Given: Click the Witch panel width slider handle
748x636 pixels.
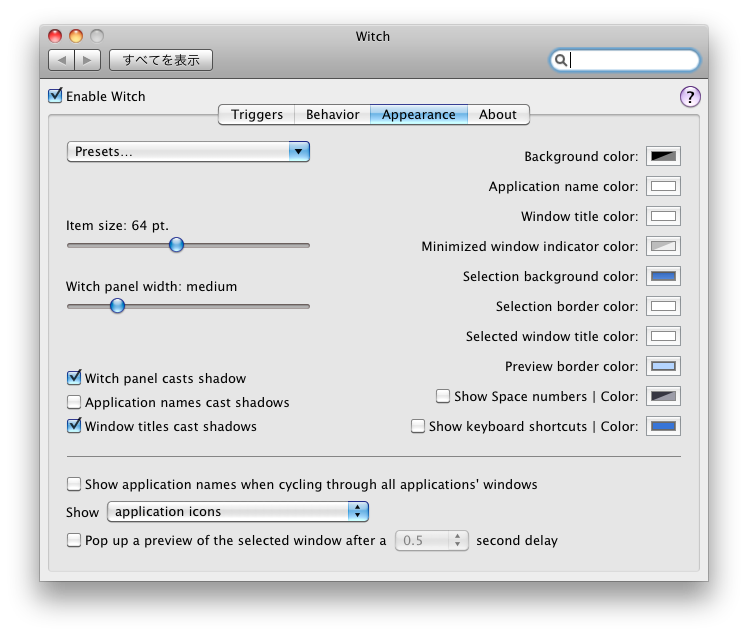Looking at the screenshot, I should click(x=117, y=305).
